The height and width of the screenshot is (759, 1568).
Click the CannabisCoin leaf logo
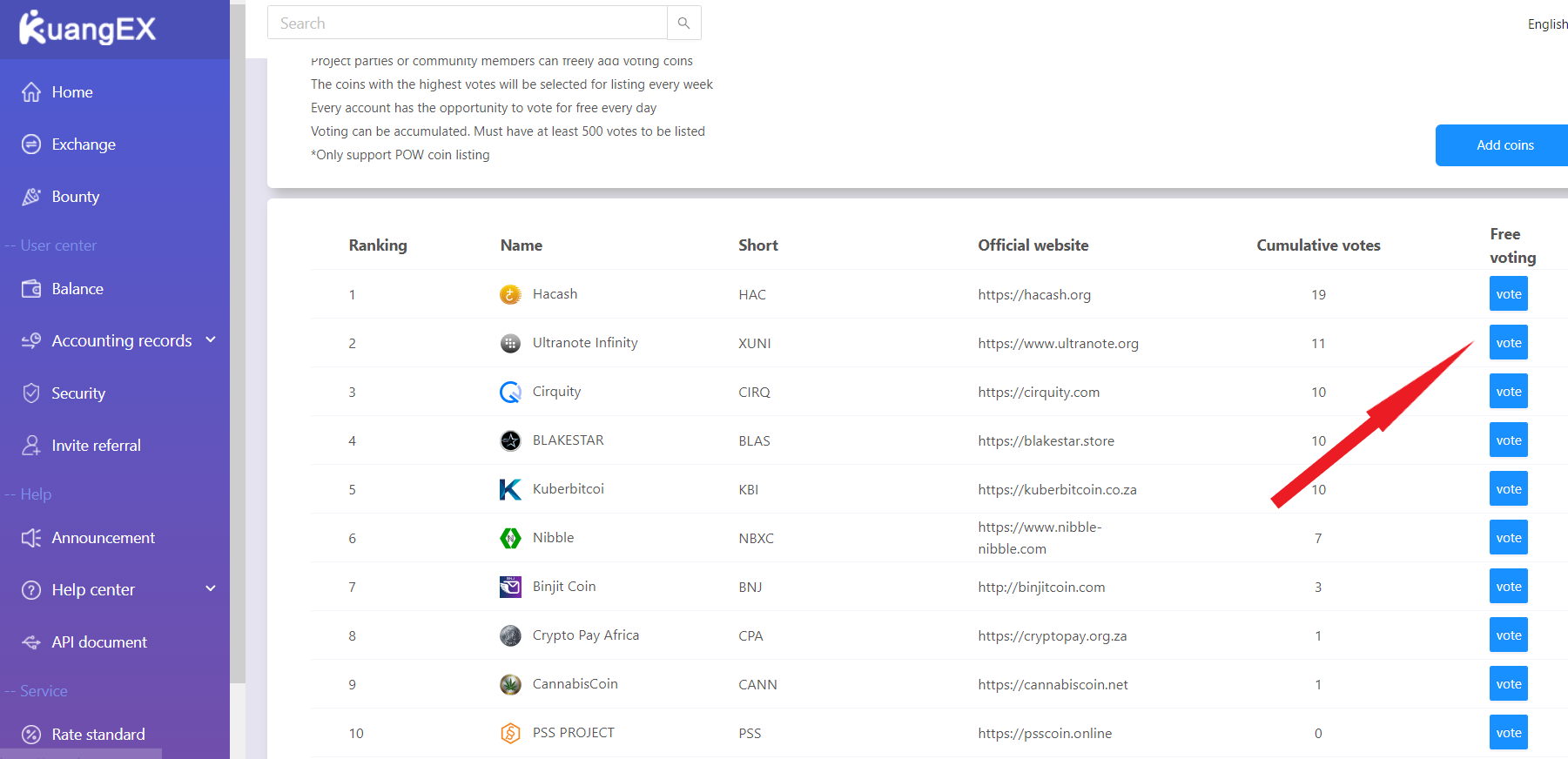510,684
